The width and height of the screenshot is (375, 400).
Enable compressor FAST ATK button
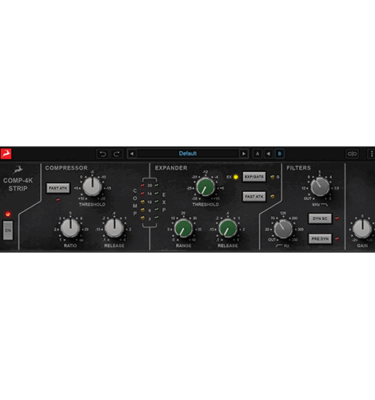click(58, 188)
